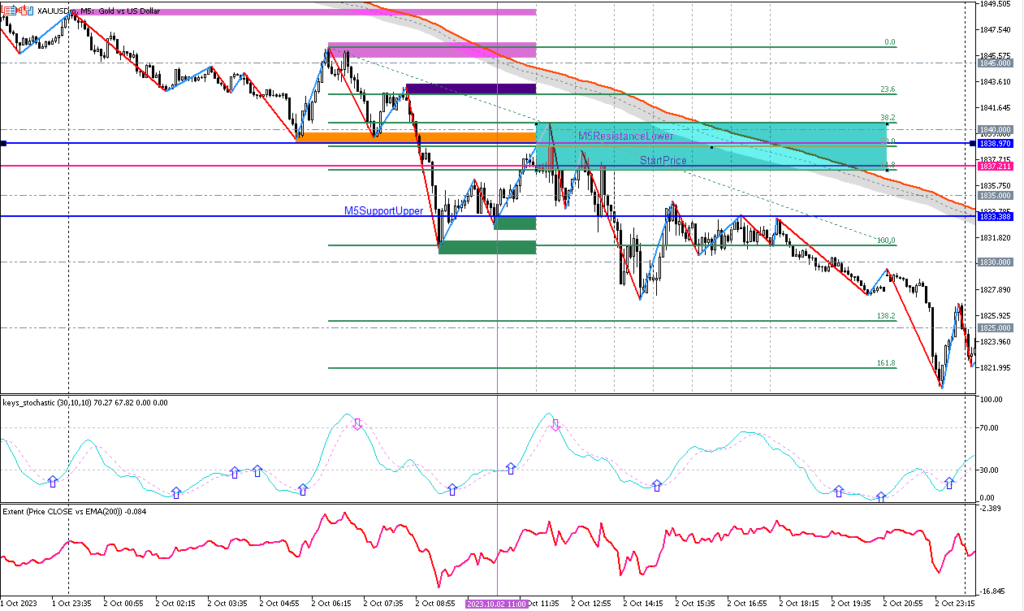Image resolution: width=1024 pixels, height=611 pixels.
Task: Select the Fibonacci 23.6 level label
Action: [x=886, y=89]
